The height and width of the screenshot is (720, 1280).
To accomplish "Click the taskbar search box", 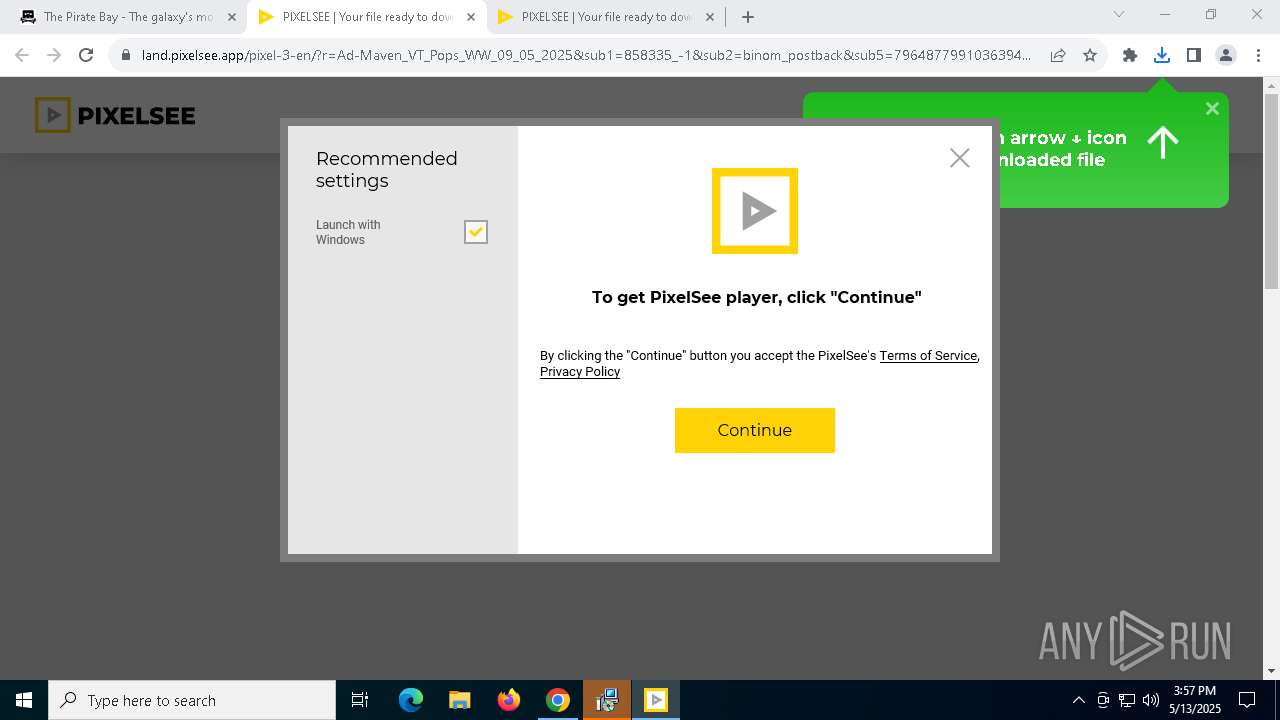I will (192, 700).
